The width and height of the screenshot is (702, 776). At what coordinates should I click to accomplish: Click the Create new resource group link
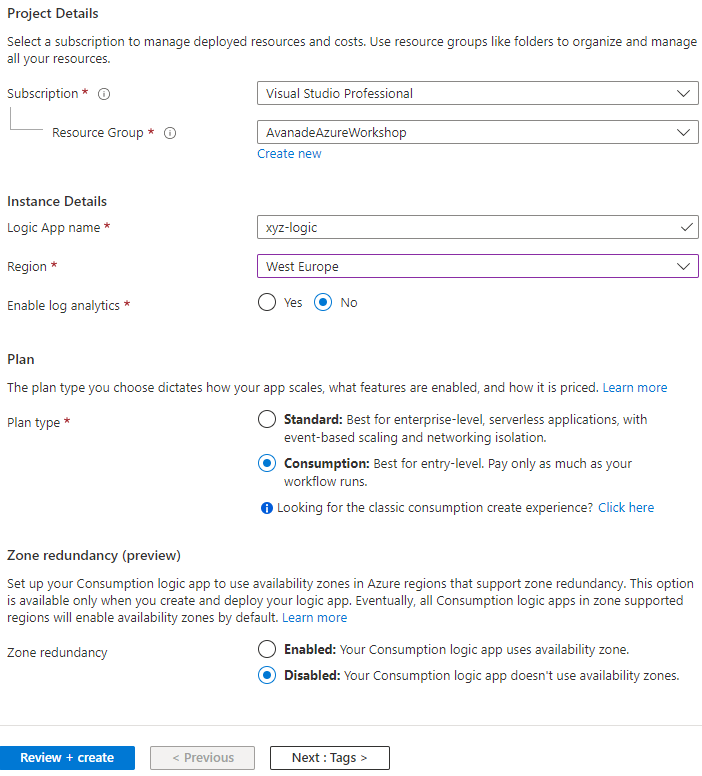[289, 154]
